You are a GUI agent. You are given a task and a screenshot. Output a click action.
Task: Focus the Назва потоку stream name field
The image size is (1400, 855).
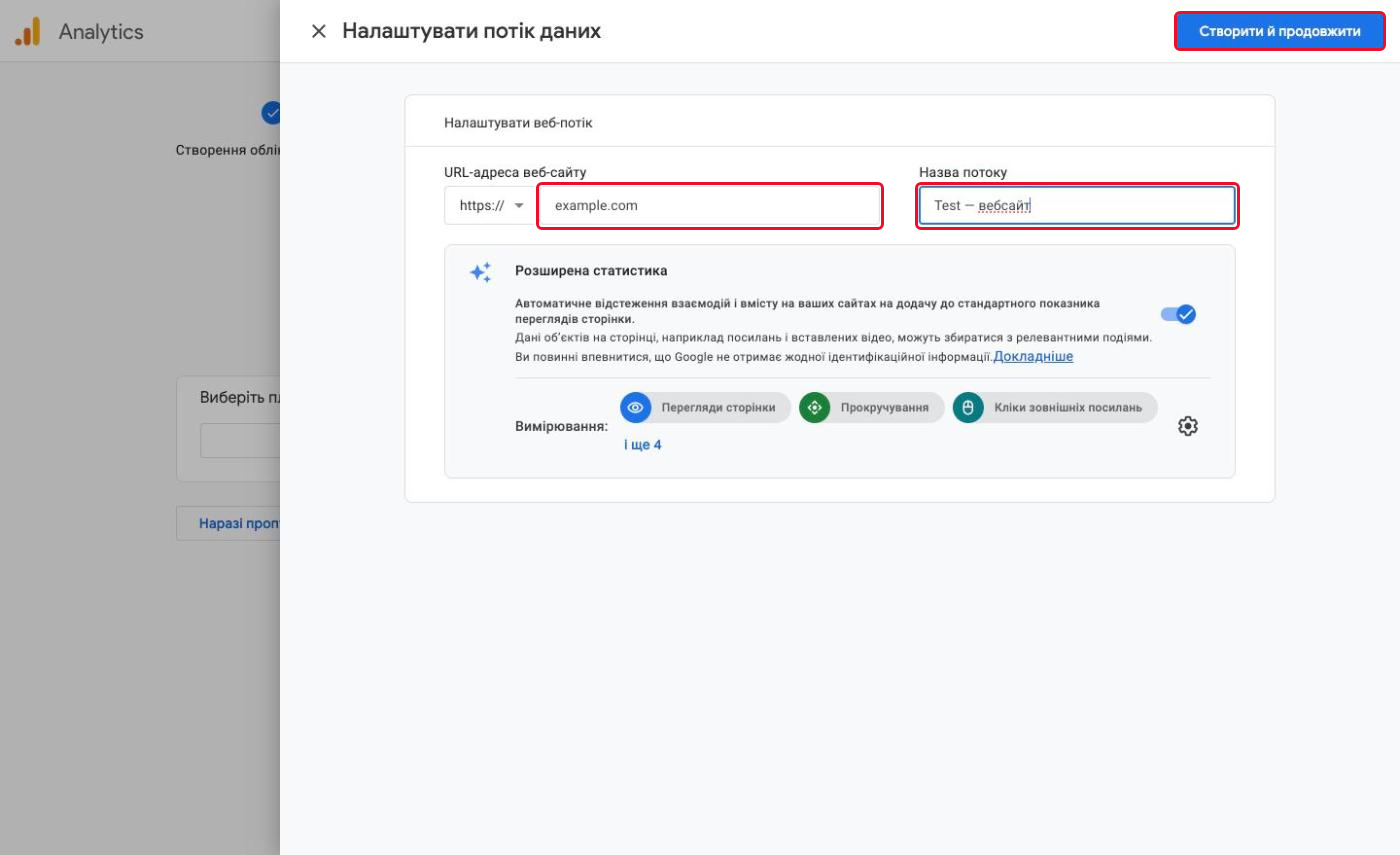tap(1077, 205)
